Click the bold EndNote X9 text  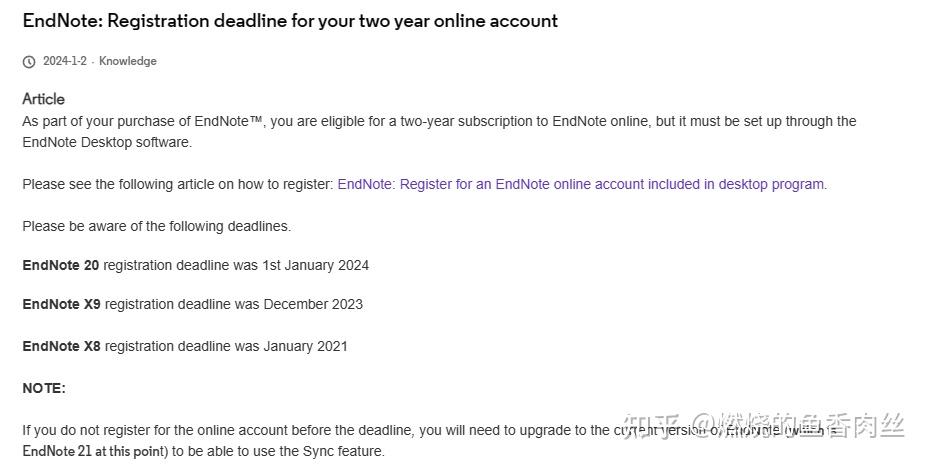[x=61, y=304]
